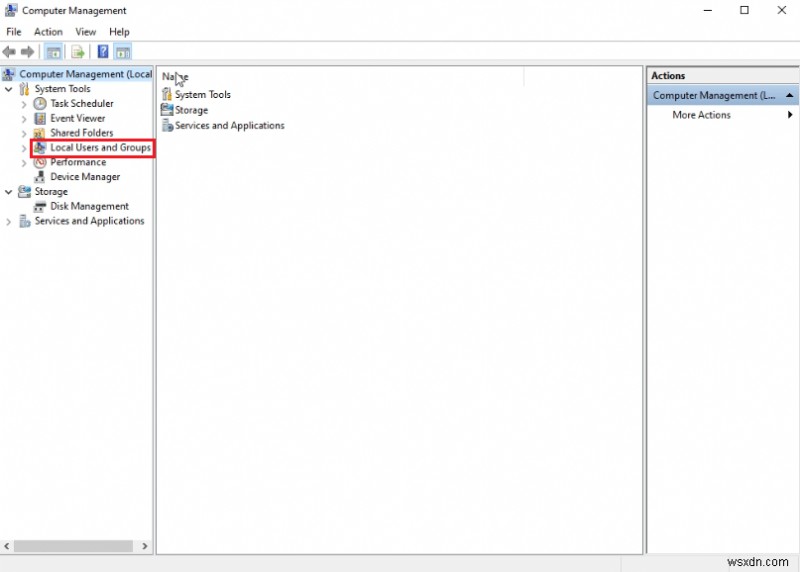The image size is (800, 572).
Task: Click the Shared Folders icon
Action: click(40, 133)
